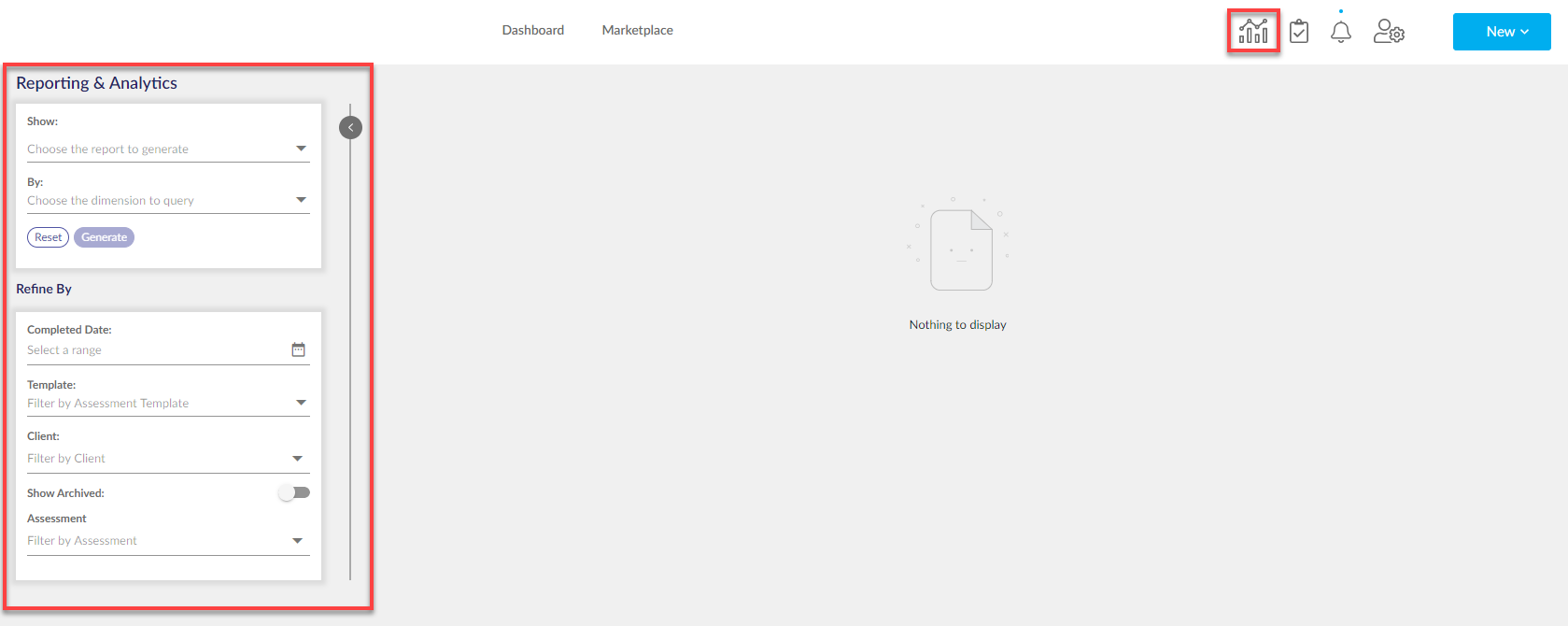
Task: Open the notifications bell
Action: 1341,32
